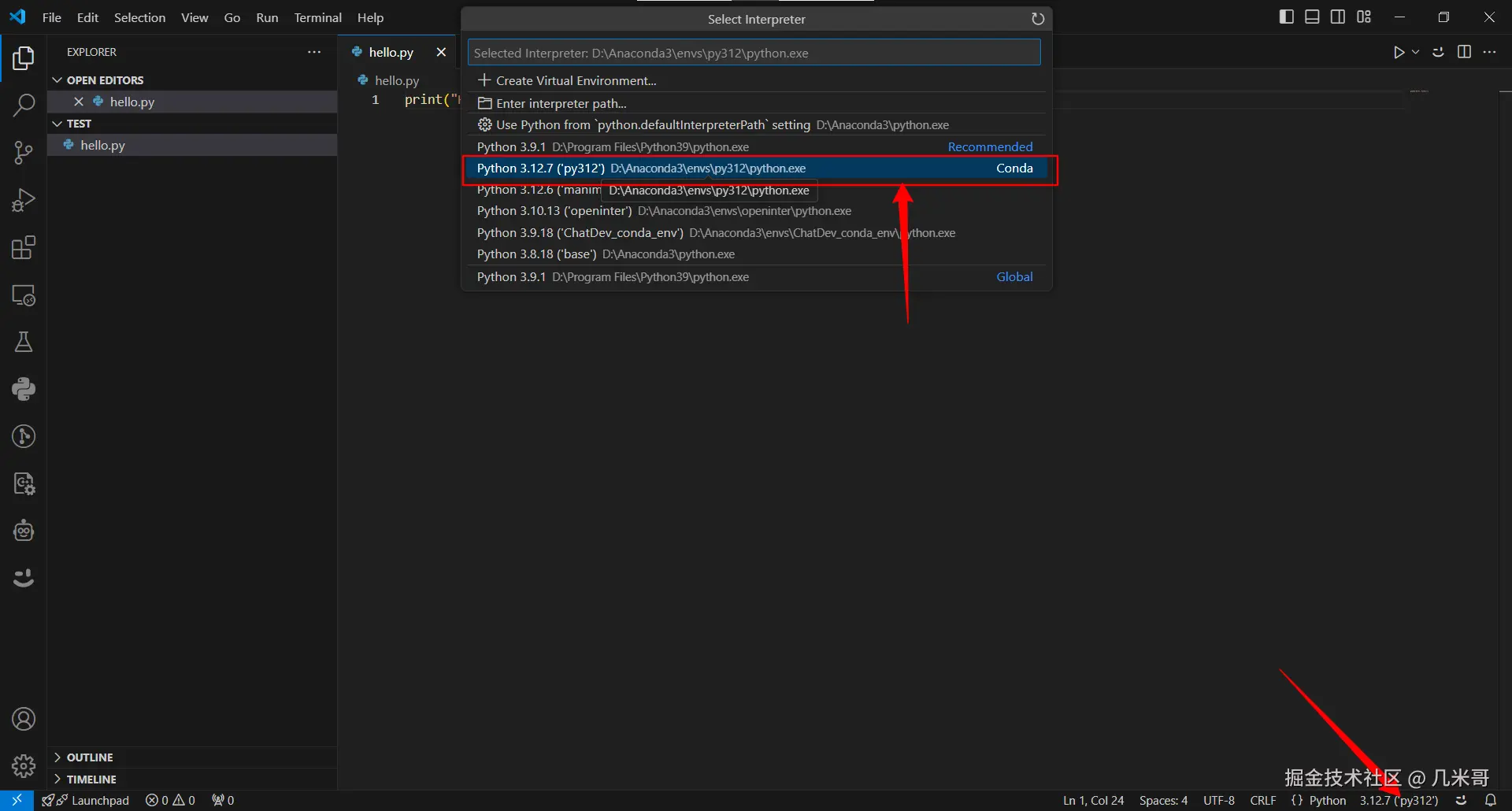Expand the OUTLINE section

(x=83, y=757)
